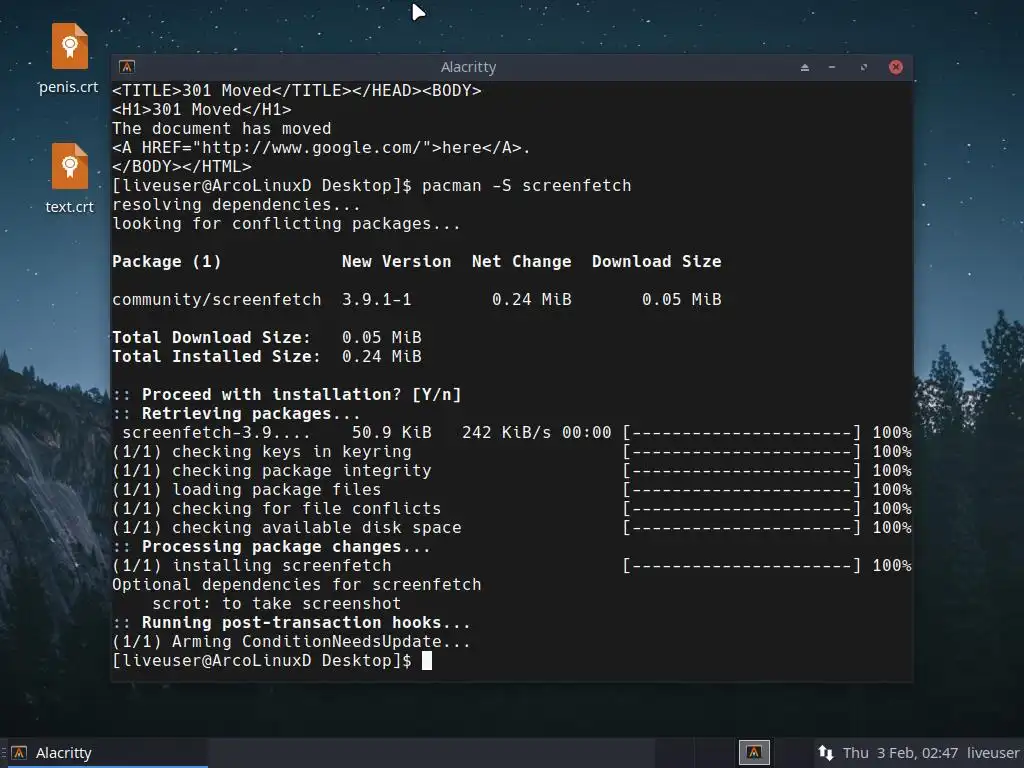Click the '<H1>301 Moved</H1>' line
Screen dimensions: 1024x768
click(202, 109)
